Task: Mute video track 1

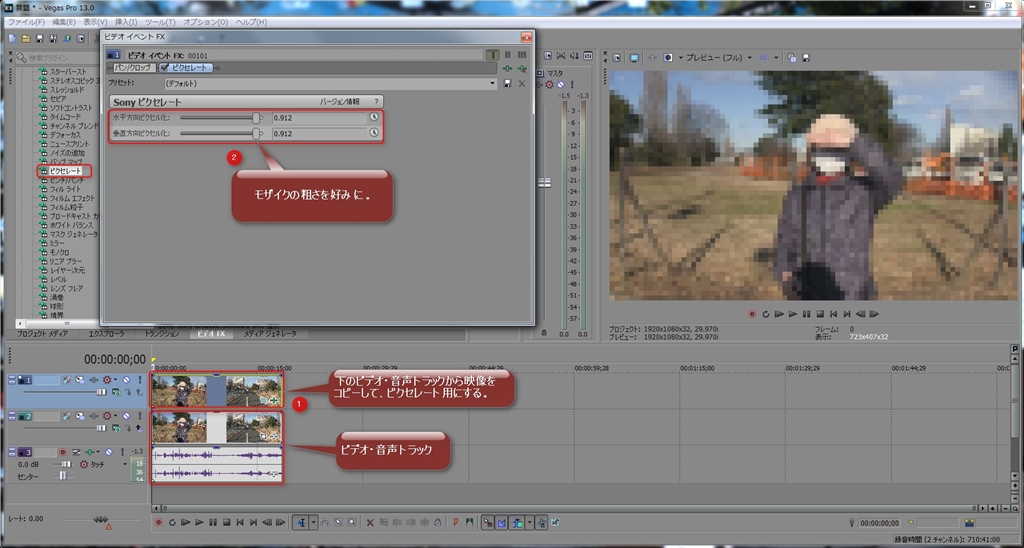Action: [126, 379]
